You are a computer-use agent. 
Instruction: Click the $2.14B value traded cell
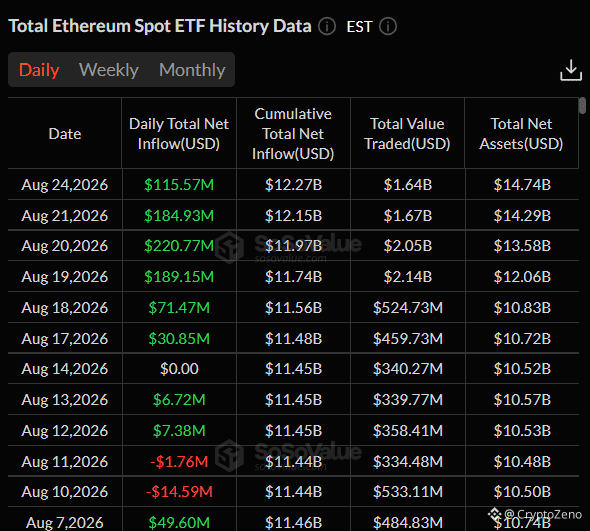pyautogui.click(x=408, y=277)
